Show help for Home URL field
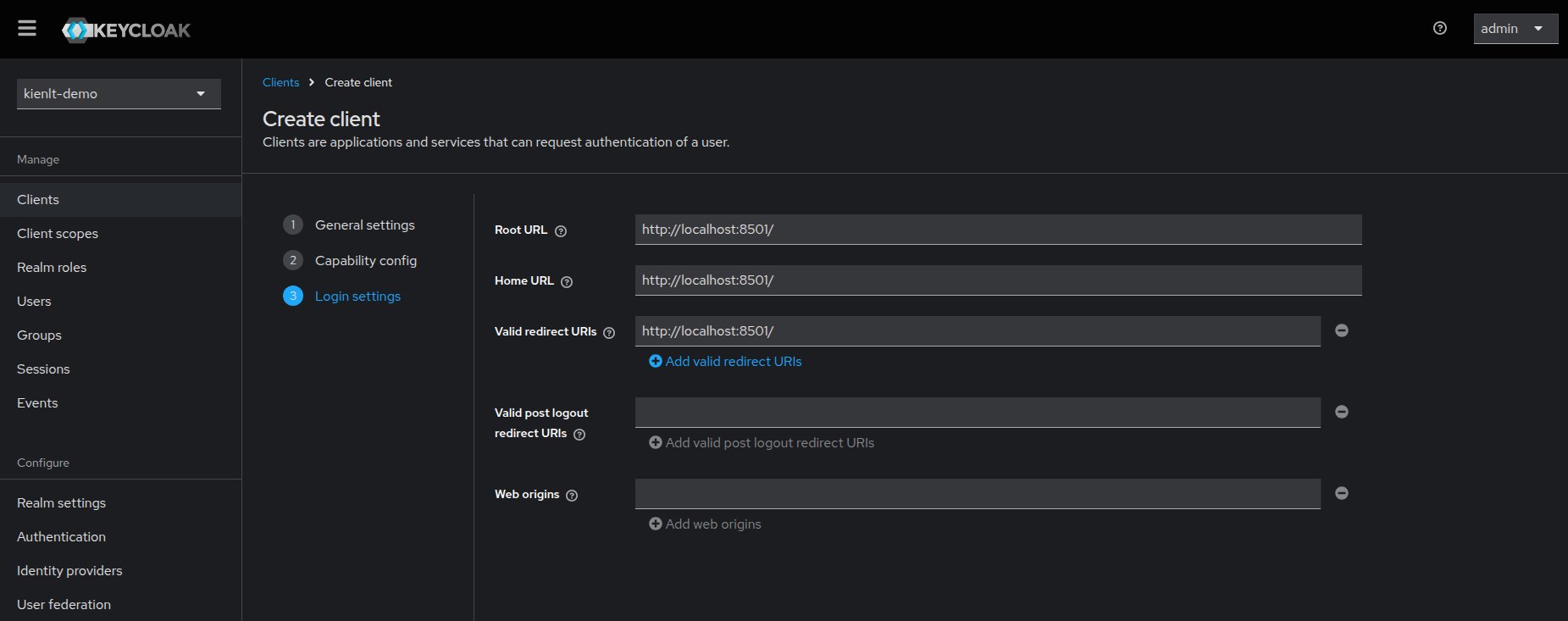This screenshot has width=1568, height=621. click(567, 282)
